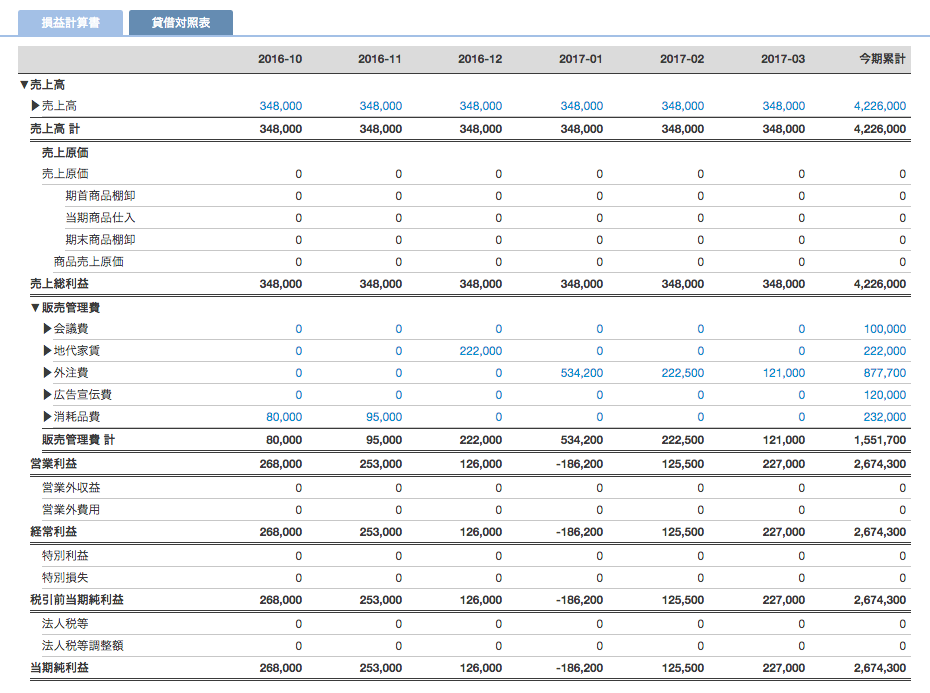The width and height of the screenshot is (930, 693).
Task: Click the 売上高 計 row label
Action: pos(55,129)
